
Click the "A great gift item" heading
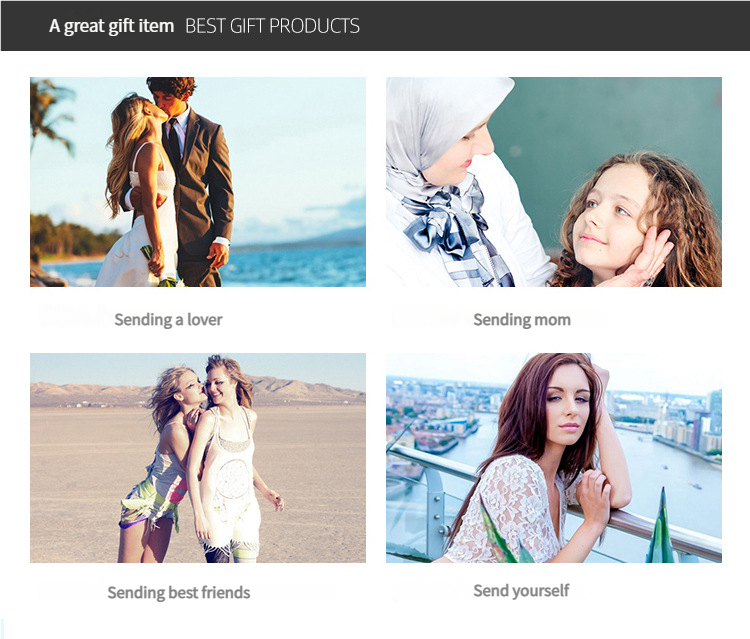111,26
